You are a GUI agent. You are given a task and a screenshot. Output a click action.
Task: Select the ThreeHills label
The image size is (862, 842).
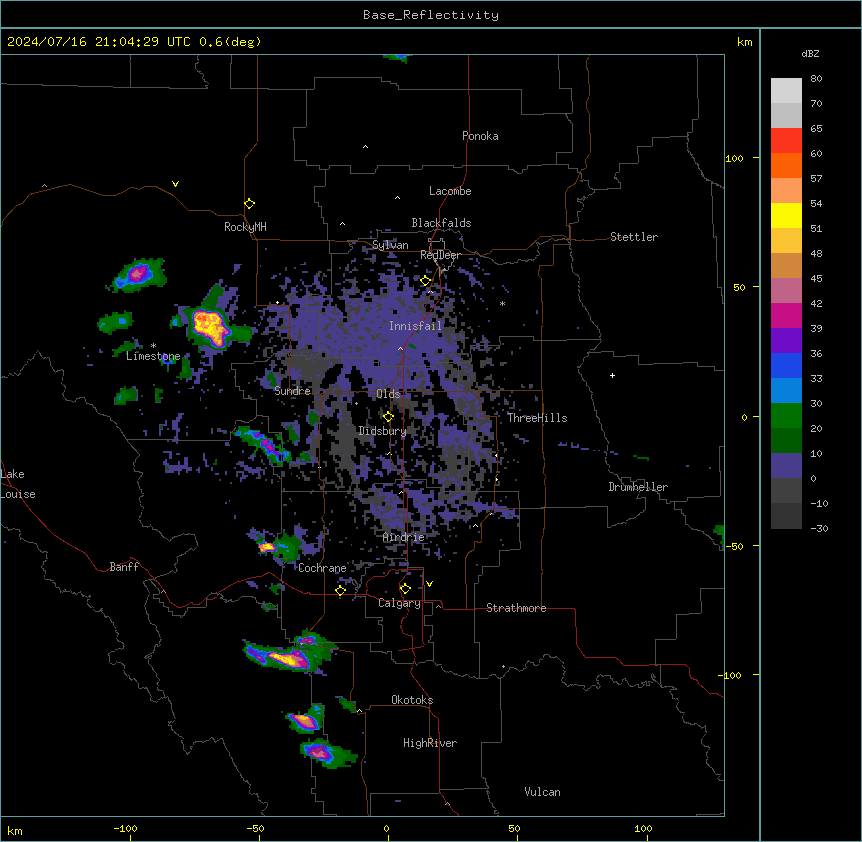click(x=537, y=418)
